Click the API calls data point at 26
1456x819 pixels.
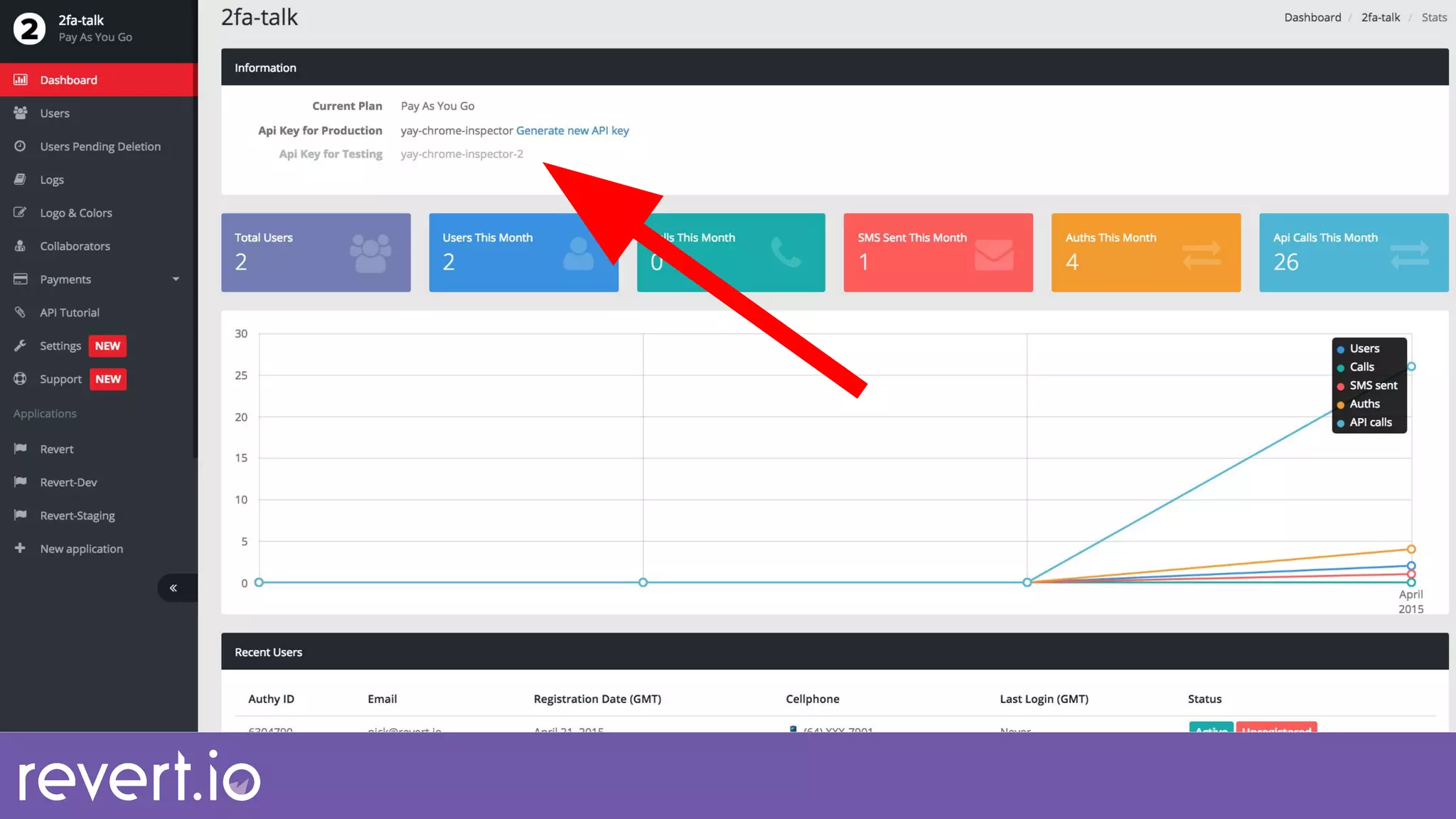click(1411, 367)
